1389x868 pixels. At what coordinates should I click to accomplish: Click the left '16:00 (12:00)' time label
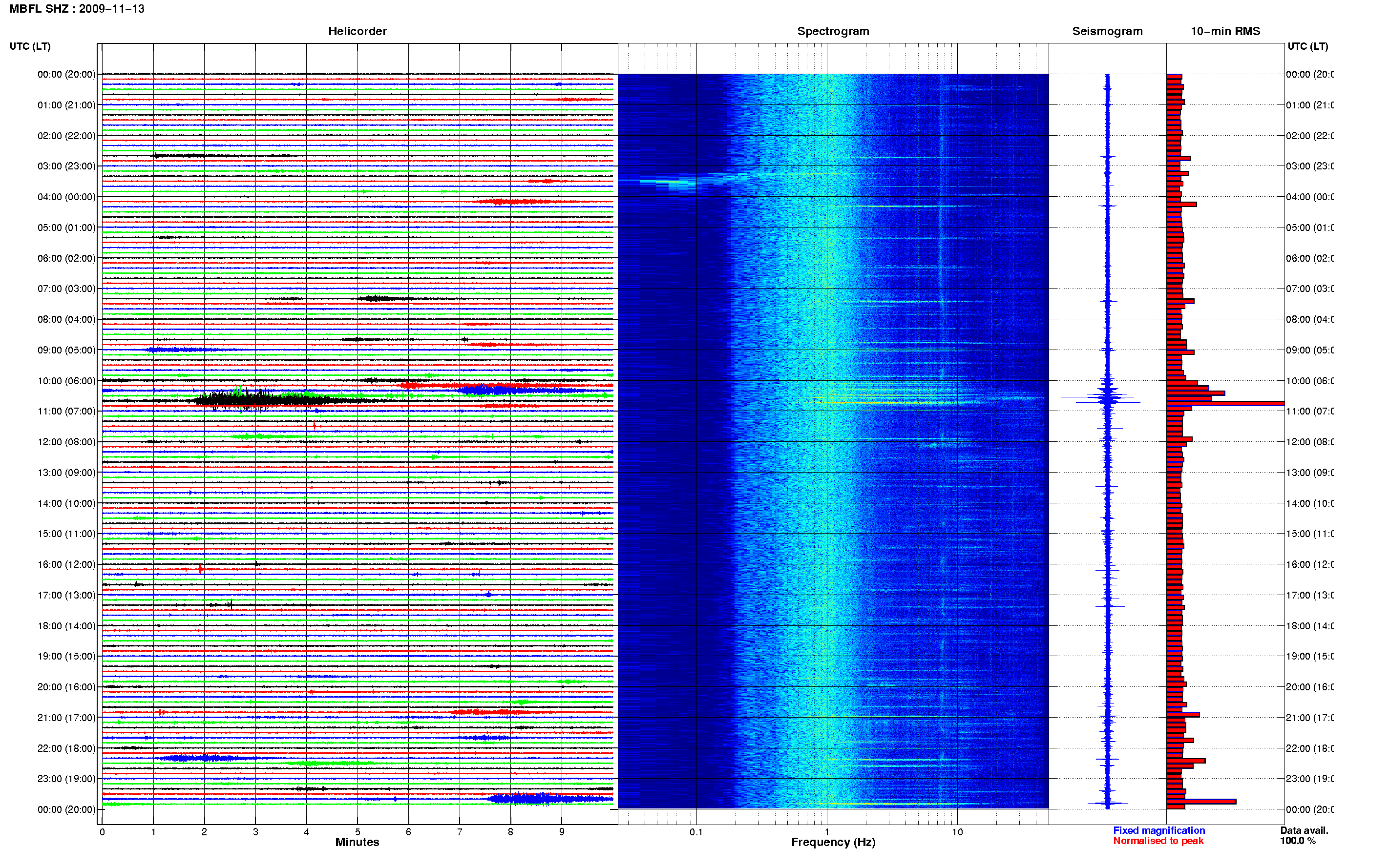(66, 564)
